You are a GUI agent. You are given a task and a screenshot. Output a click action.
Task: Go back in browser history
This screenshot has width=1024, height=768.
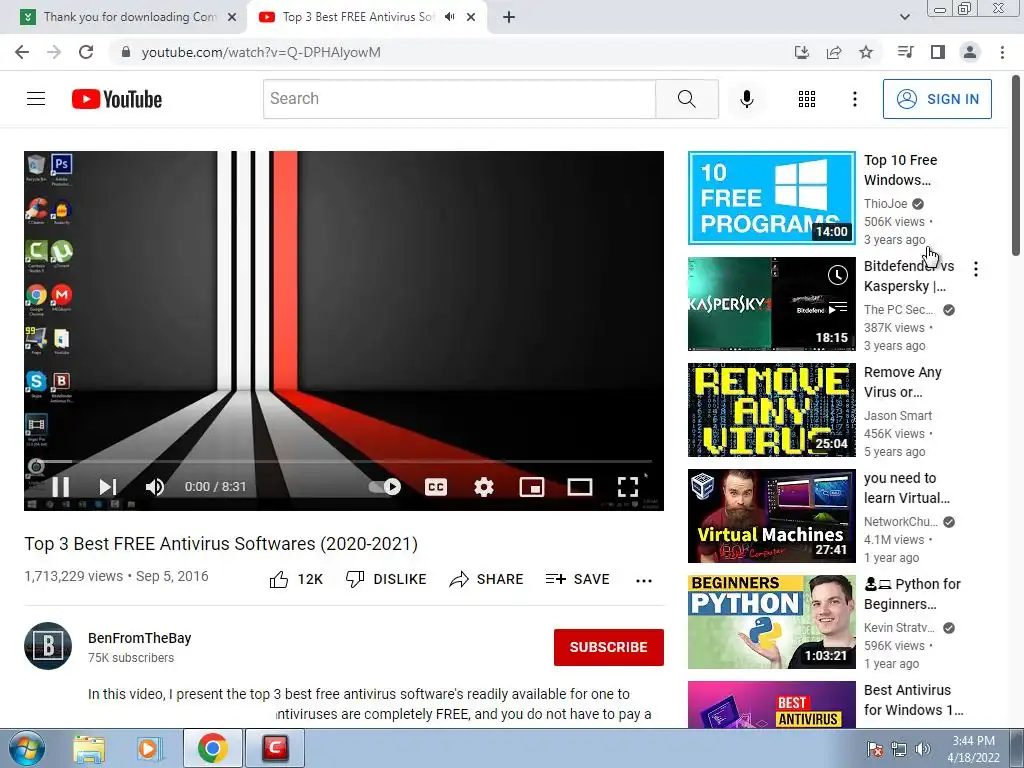(22, 52)
